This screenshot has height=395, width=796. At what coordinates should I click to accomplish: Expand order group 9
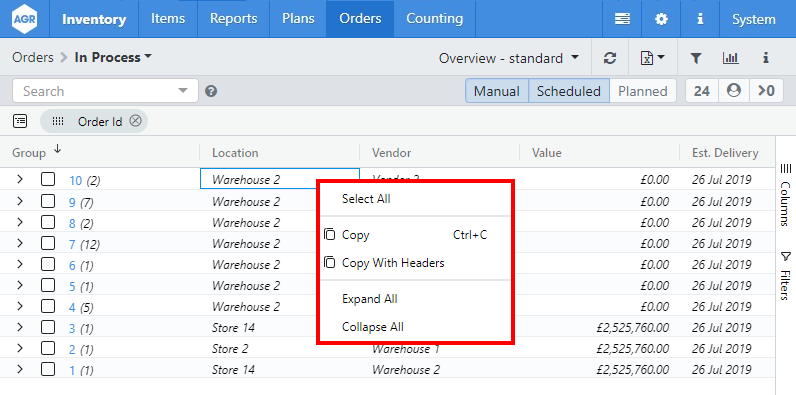(20, 201)
